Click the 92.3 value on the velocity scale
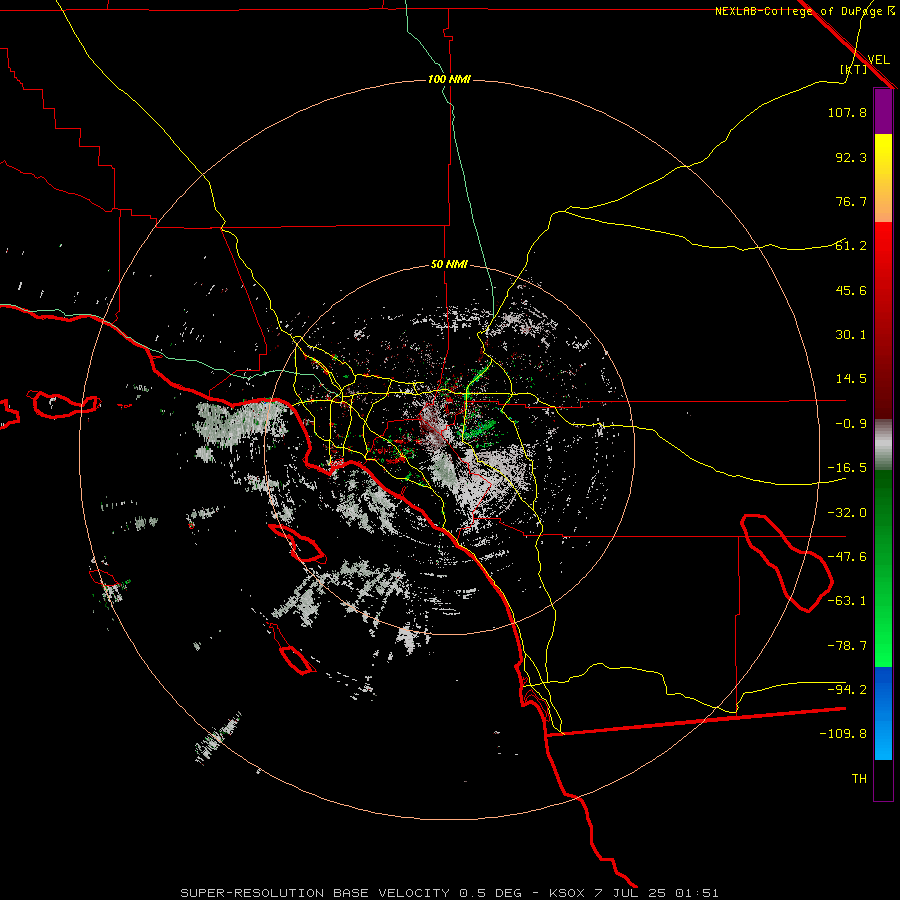 (x=851, y=157)
